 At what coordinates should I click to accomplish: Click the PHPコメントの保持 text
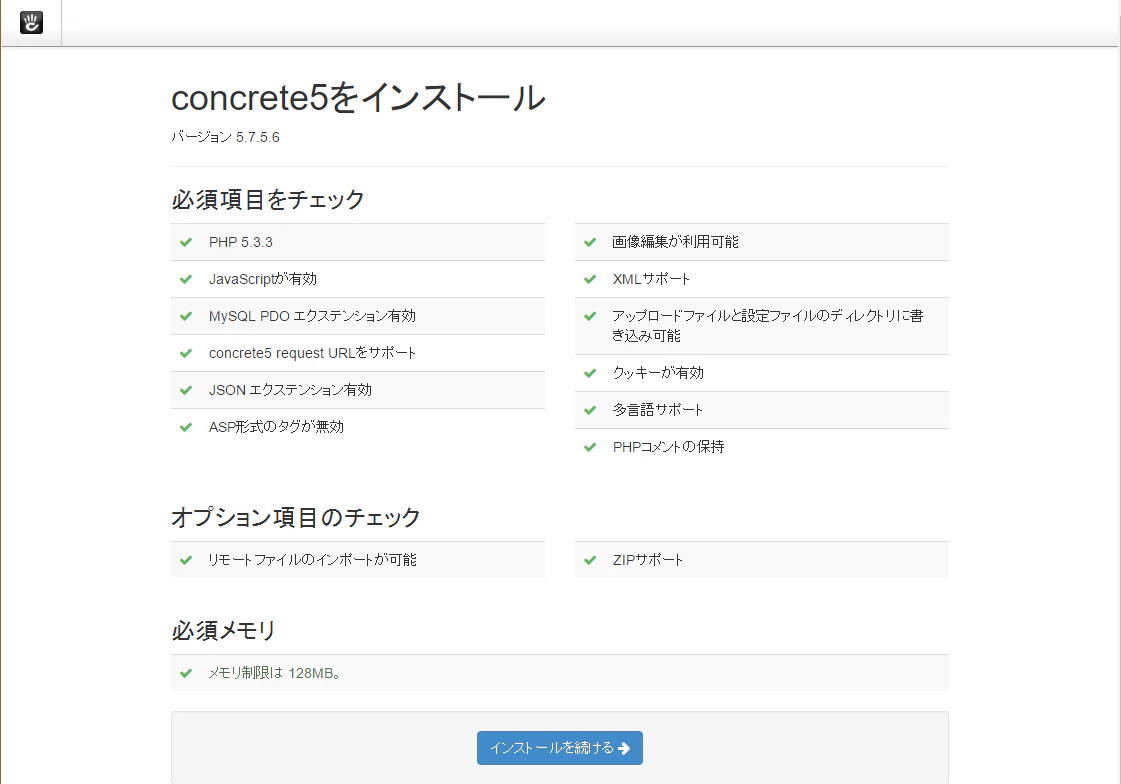coord(668,447)
